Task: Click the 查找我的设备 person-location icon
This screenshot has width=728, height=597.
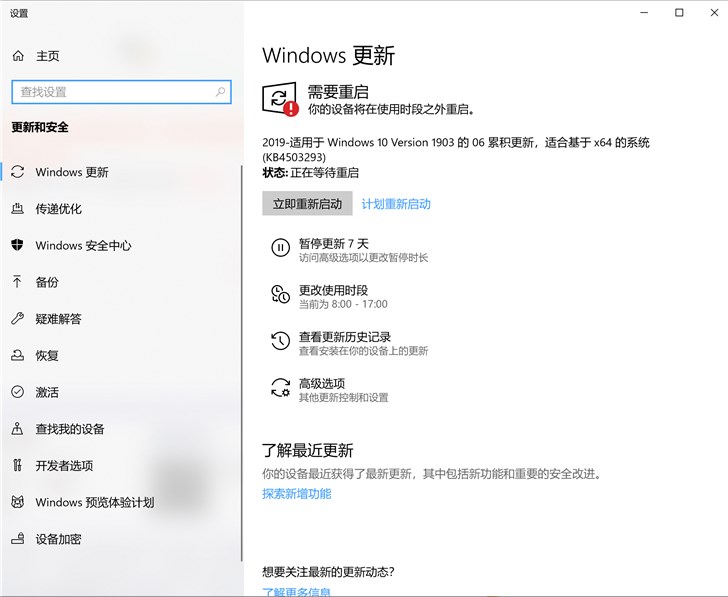Action: pos(18,428)
